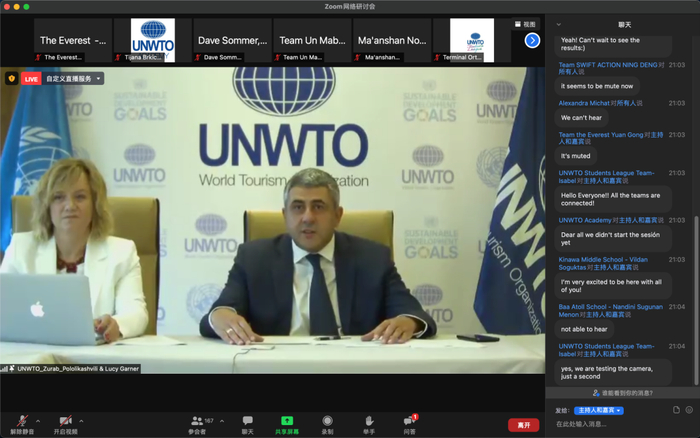The height and width of the screenshot is (438, 700).
Task: Open the Q&A (问答) panel
Action: coord(409,423)
